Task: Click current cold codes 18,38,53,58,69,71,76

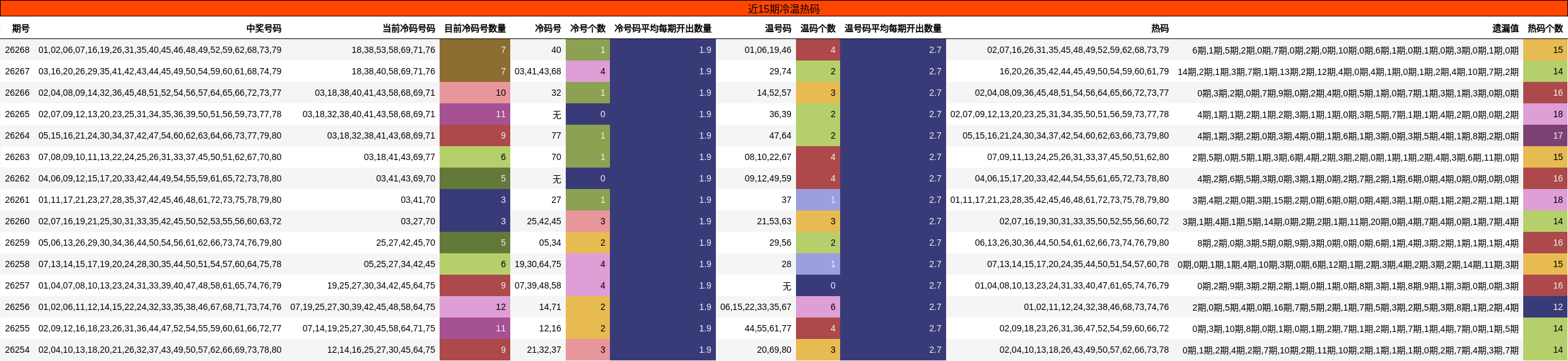Action: point(394,50)
